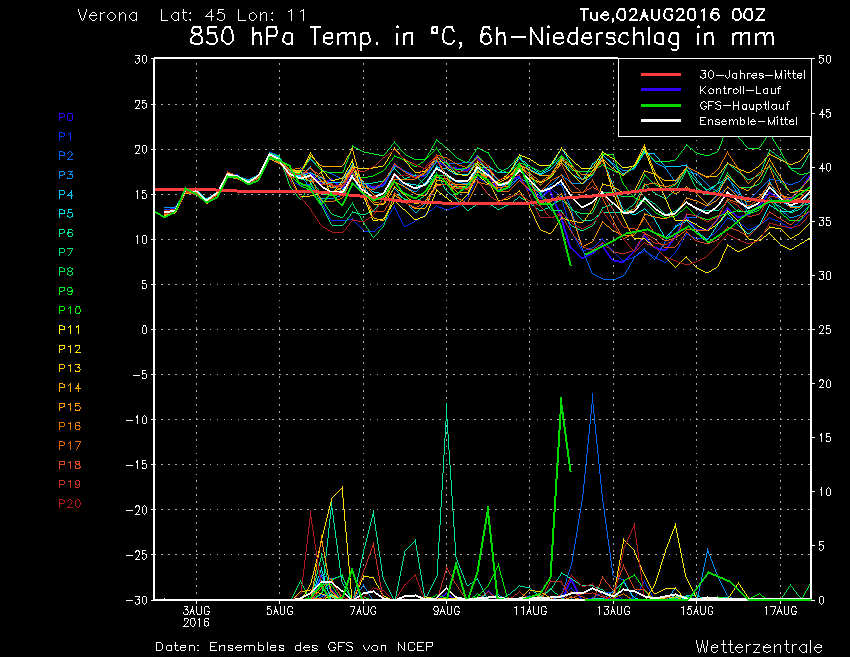Click the P1 ensemble member label

(x=65, y=137)
